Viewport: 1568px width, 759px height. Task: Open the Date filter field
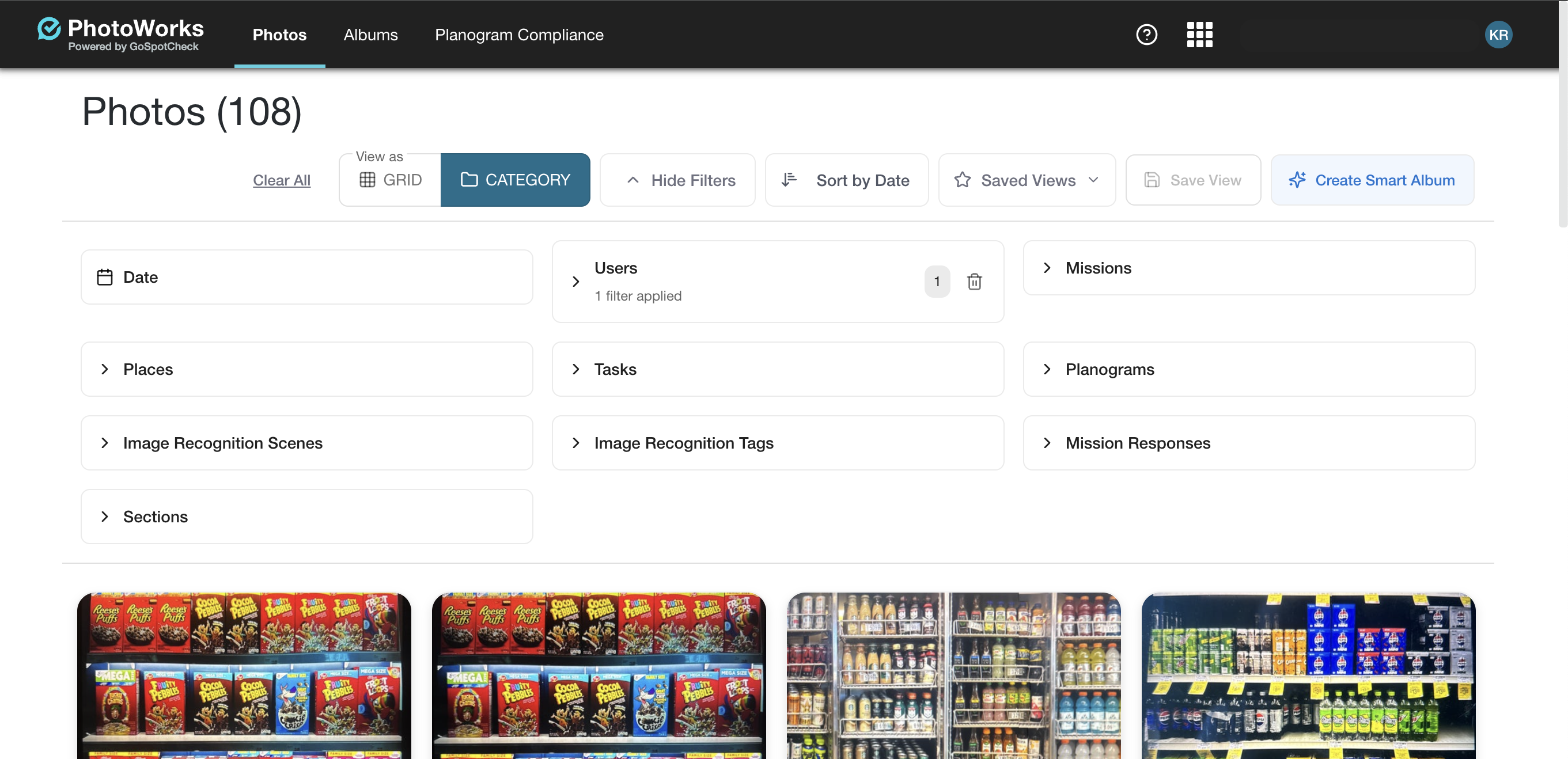[x=307, y=277]
